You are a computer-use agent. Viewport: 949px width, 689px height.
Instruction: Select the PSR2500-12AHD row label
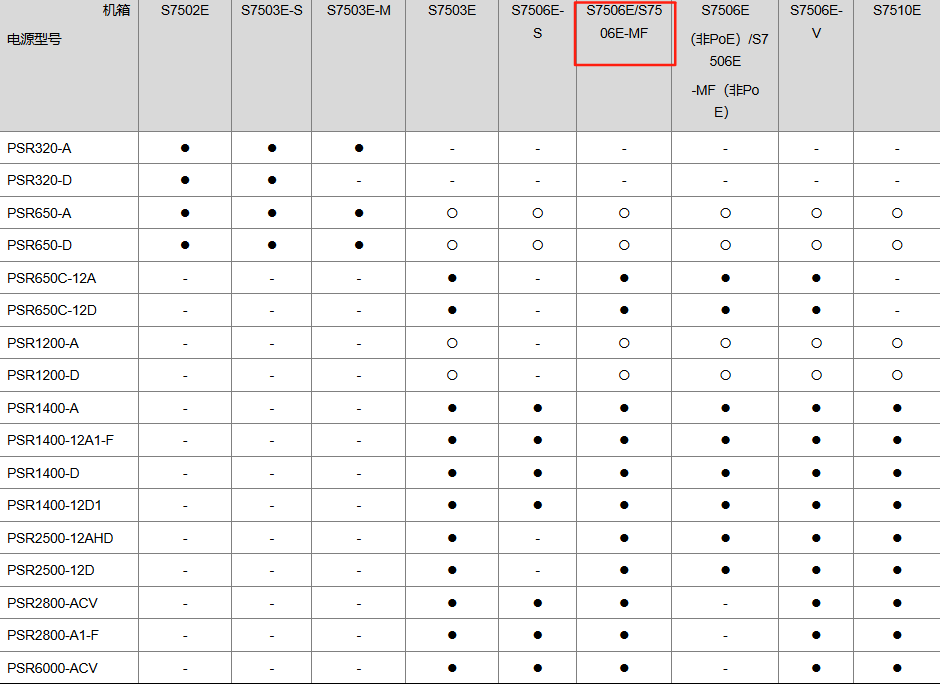tap(60, 538)
